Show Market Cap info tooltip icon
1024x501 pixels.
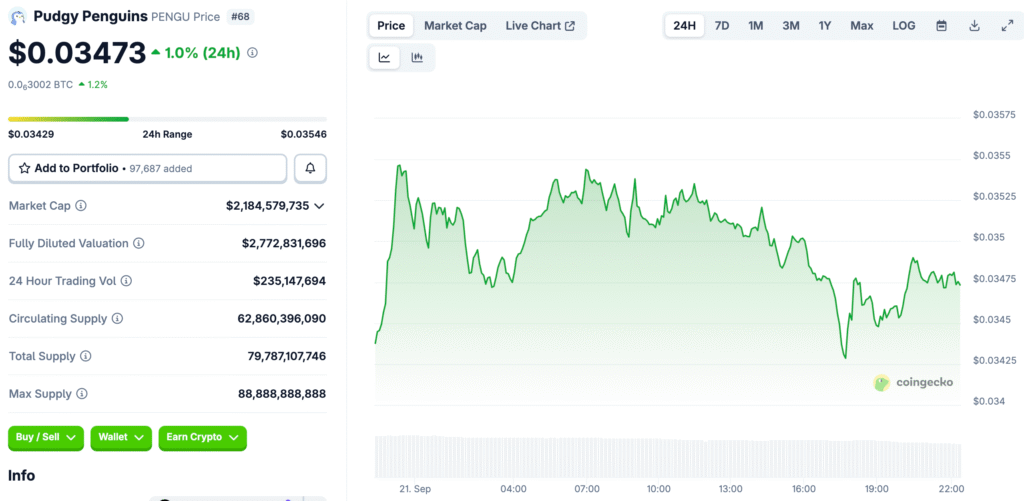tap(81, 206)
